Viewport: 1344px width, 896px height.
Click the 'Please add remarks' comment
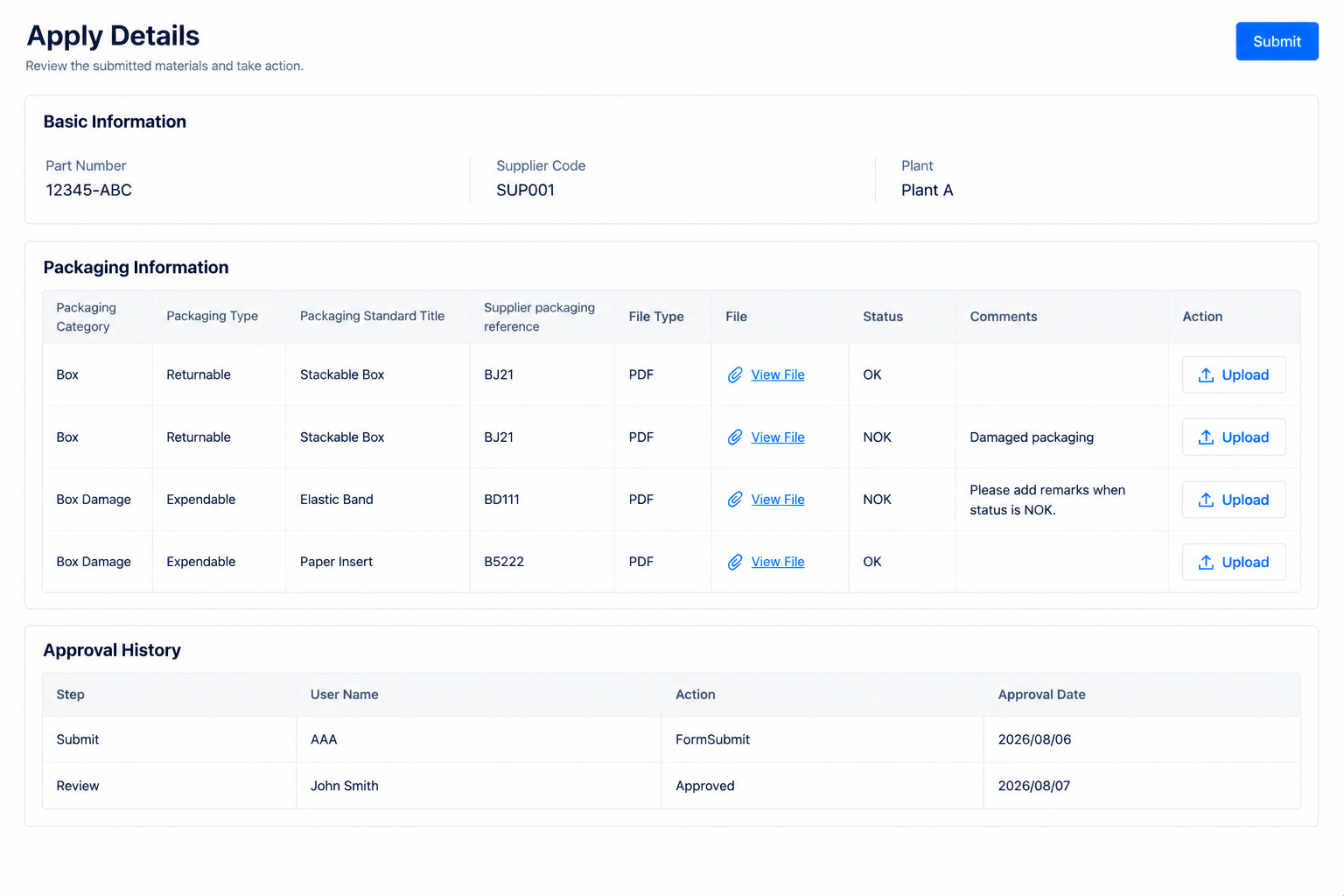click(x=1047, y=500)
